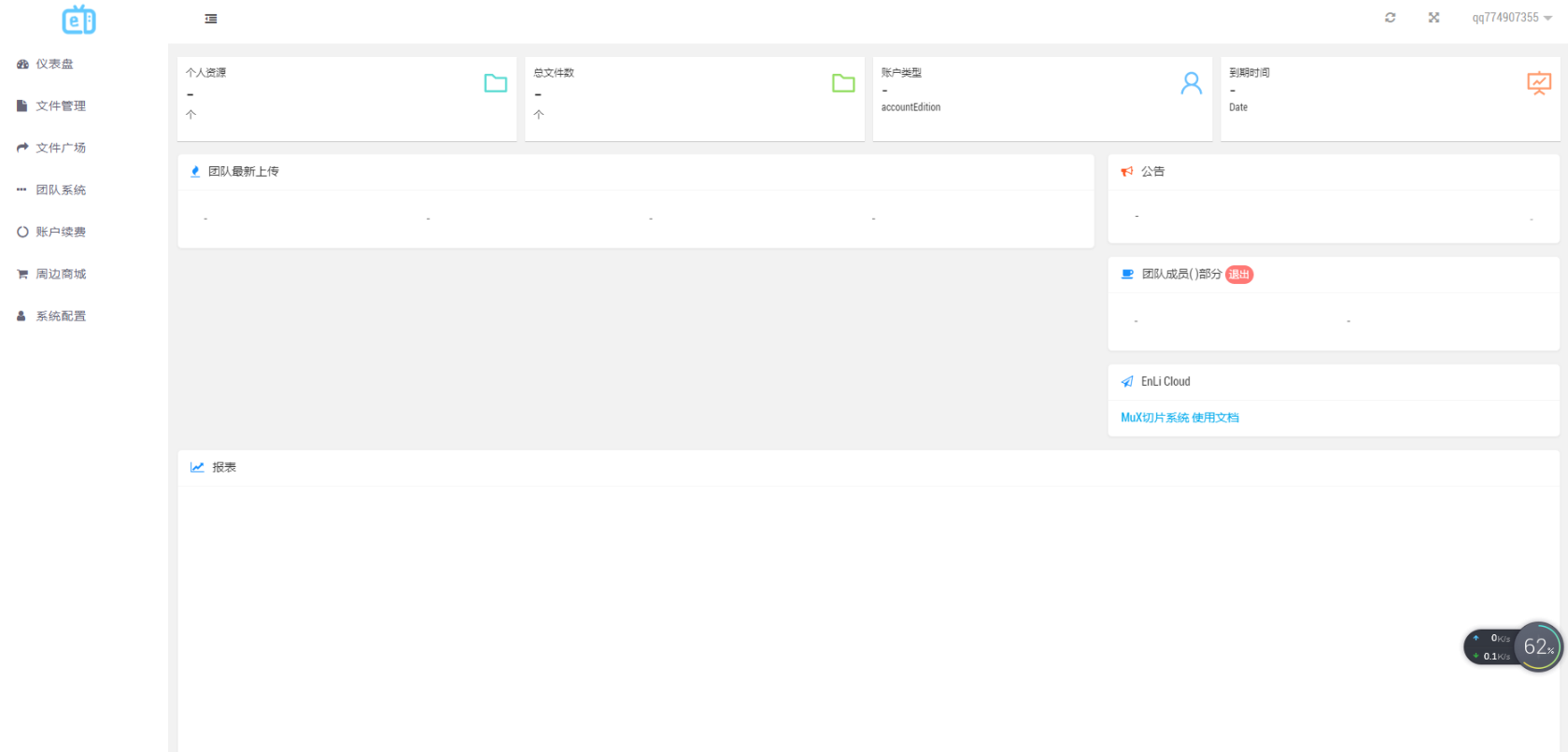Toggle the sidebar collapse menu icon

(x=211, y=19)
